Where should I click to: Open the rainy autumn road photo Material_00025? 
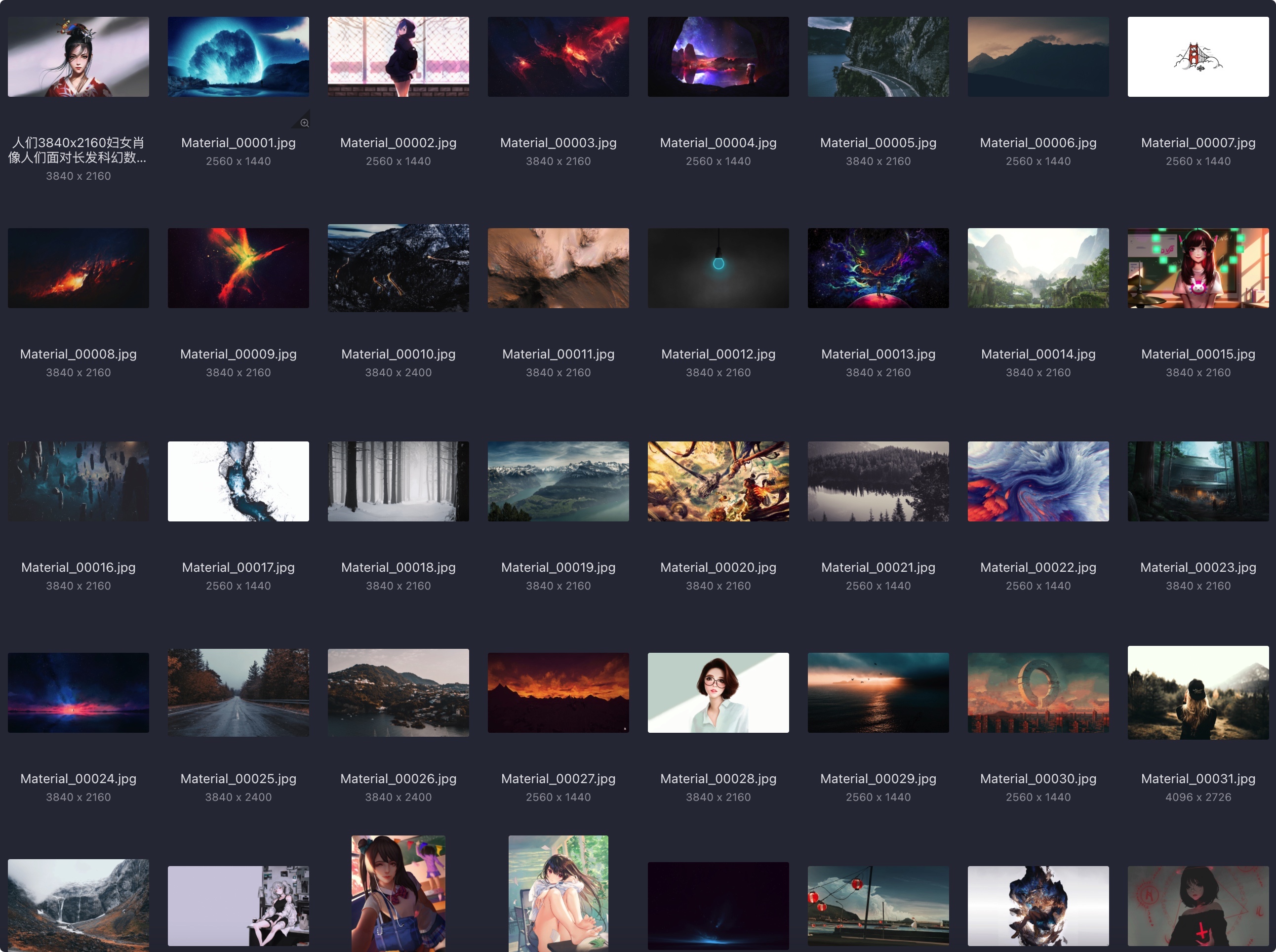[238, 693]
